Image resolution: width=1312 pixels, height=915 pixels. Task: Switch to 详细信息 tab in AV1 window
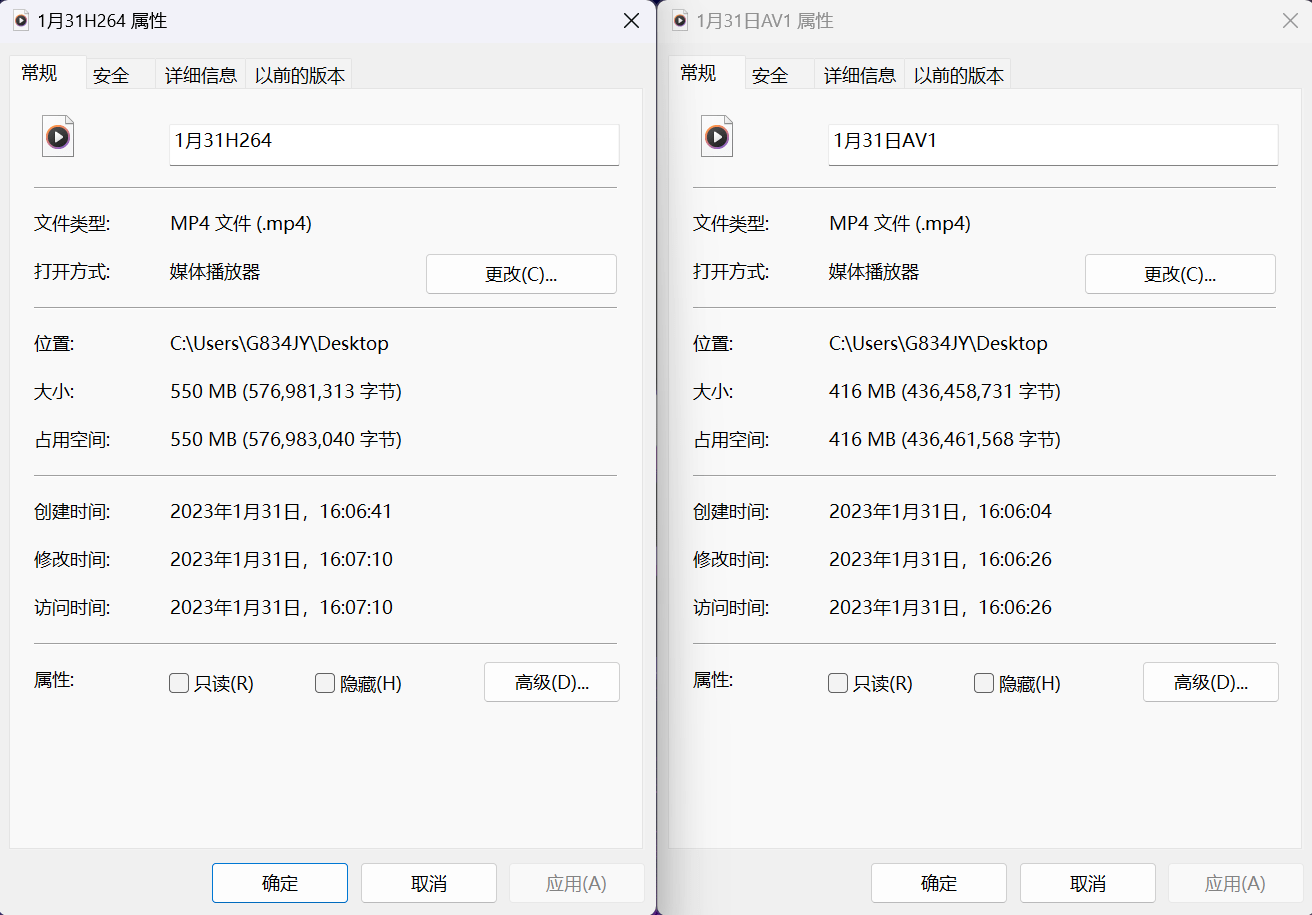(x=860, y=75)
